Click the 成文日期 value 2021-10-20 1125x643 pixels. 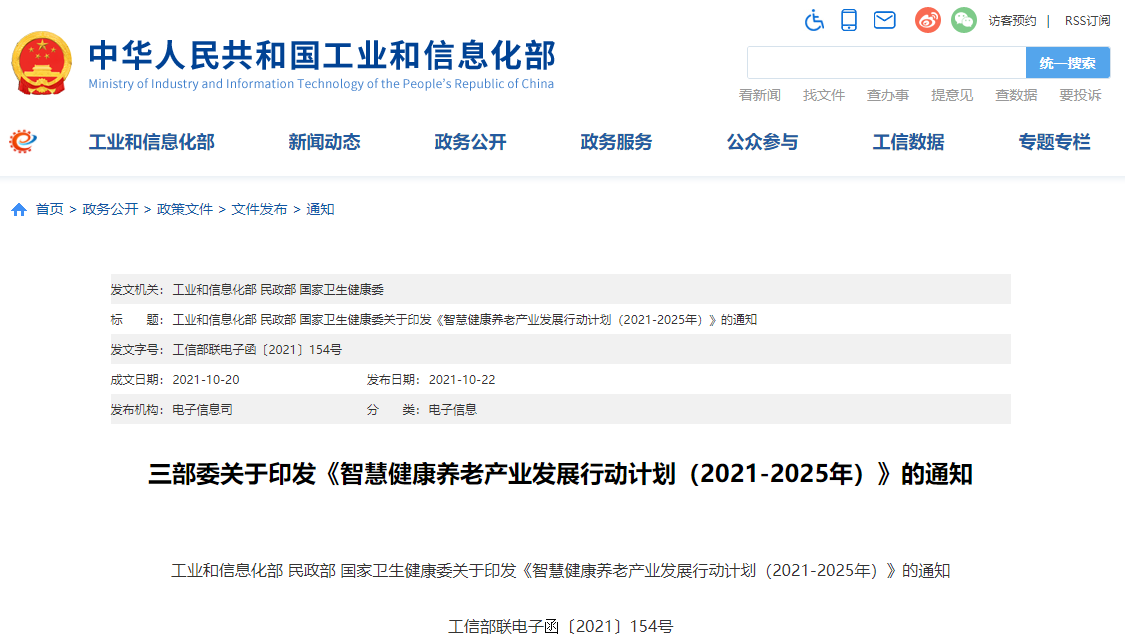pos(206,380)
